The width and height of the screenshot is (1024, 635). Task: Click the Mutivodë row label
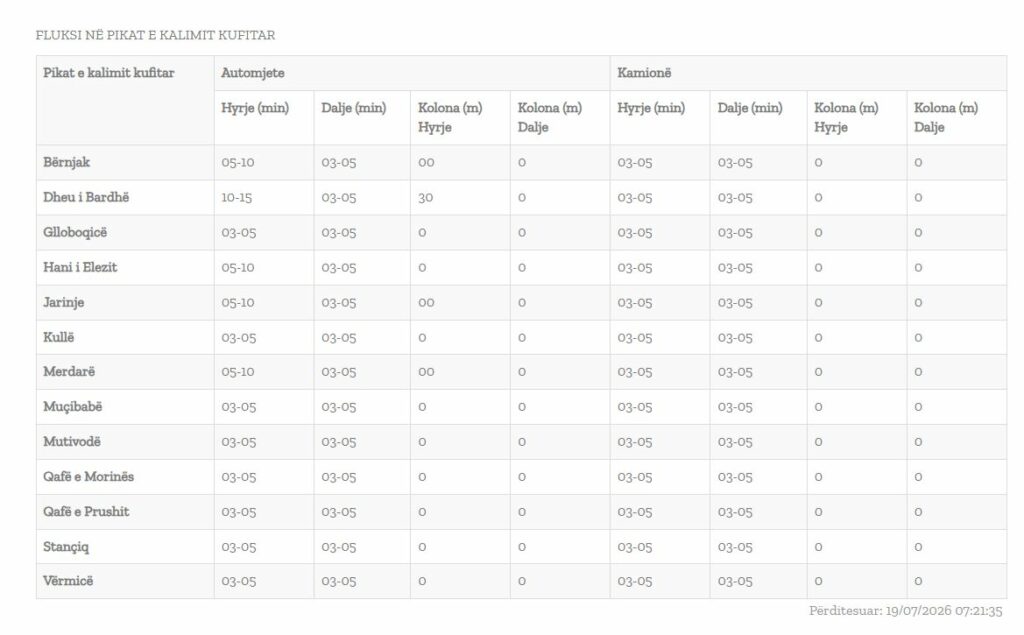coord(71,441)
